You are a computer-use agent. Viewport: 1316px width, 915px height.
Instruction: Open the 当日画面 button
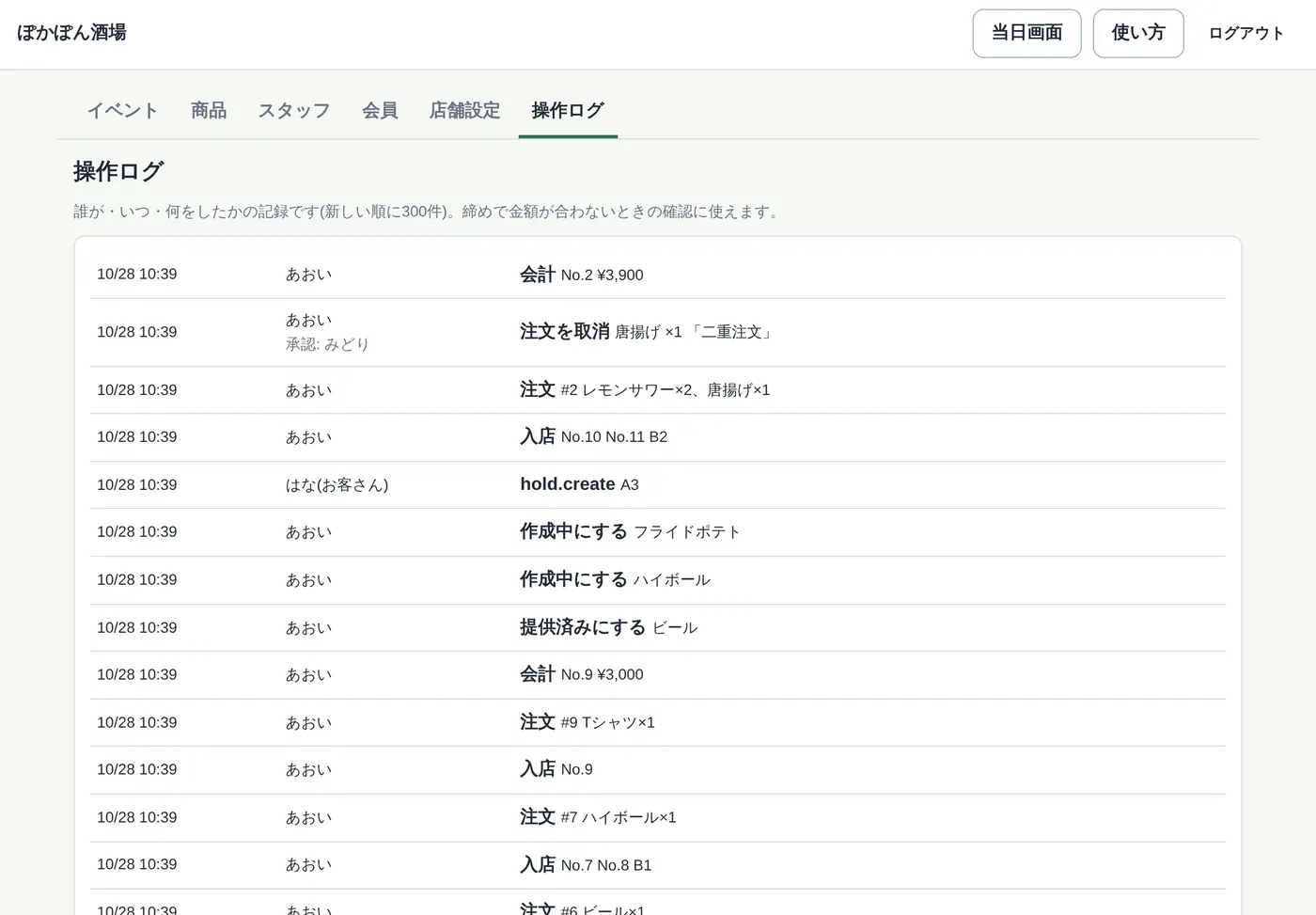click(x=1026, y=34)
